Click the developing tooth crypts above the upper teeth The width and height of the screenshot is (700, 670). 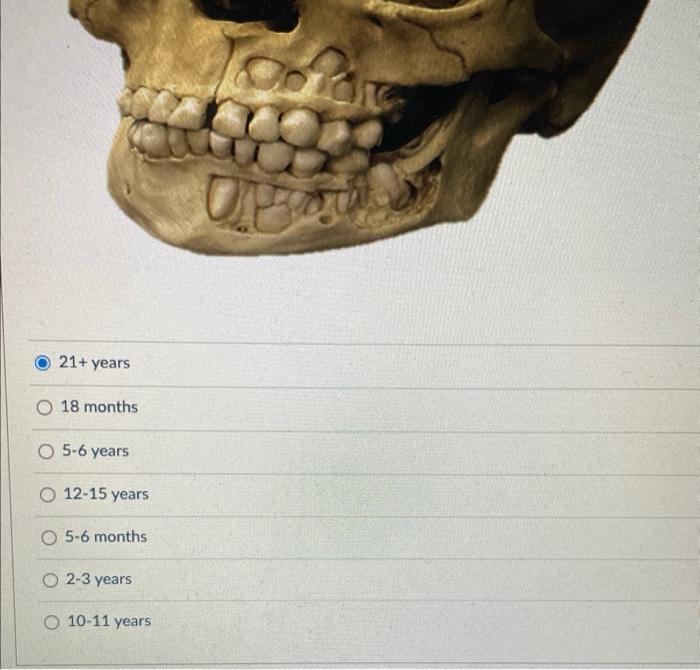[297, 74]
